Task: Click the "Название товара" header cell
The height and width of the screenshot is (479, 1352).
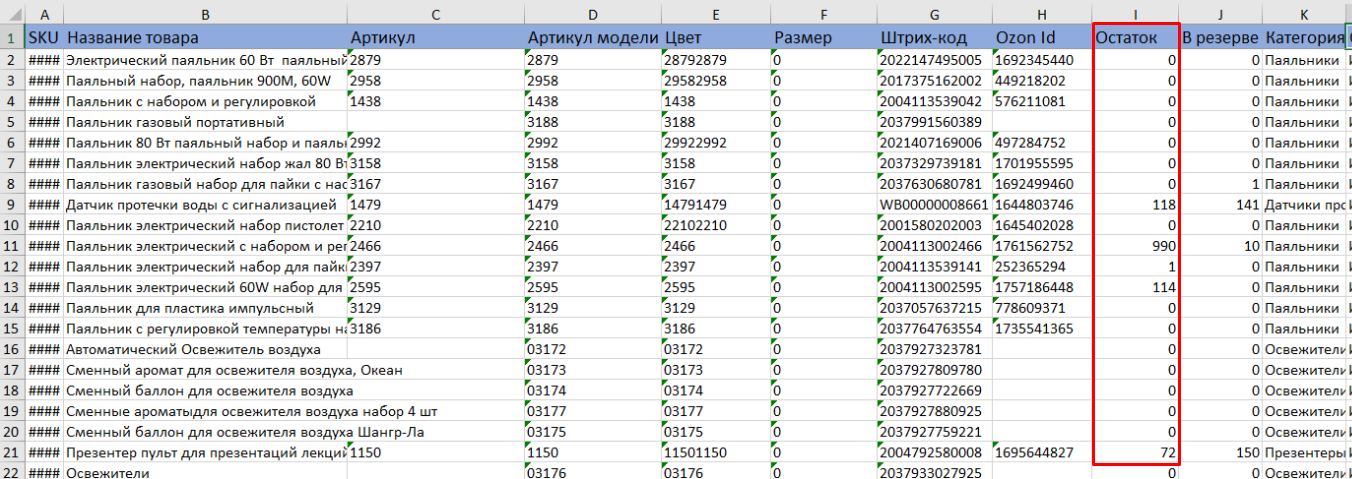Action: pyautogui.click(x=205, y=38)
